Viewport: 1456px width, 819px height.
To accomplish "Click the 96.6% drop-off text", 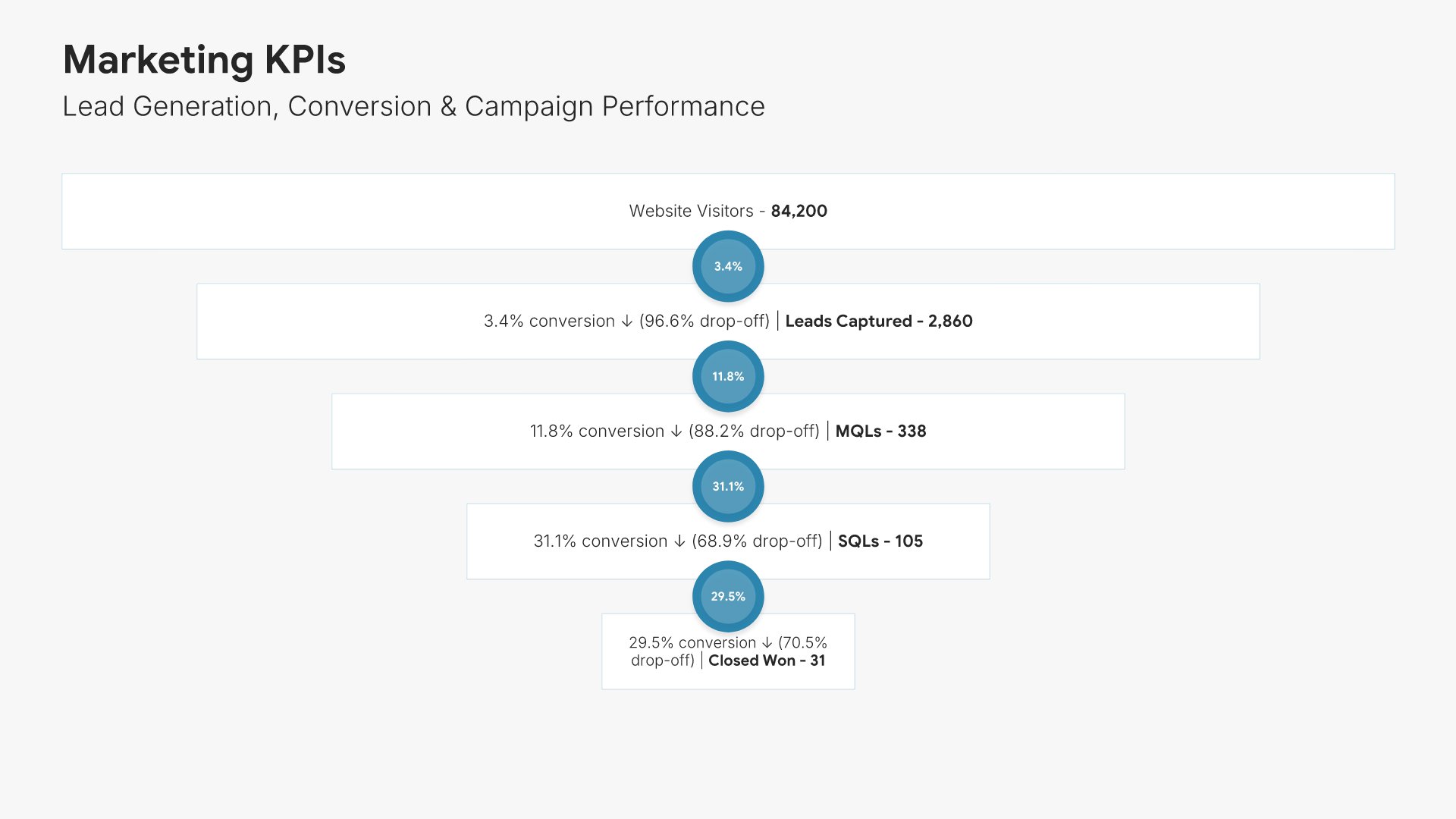I will coord(704,321).
